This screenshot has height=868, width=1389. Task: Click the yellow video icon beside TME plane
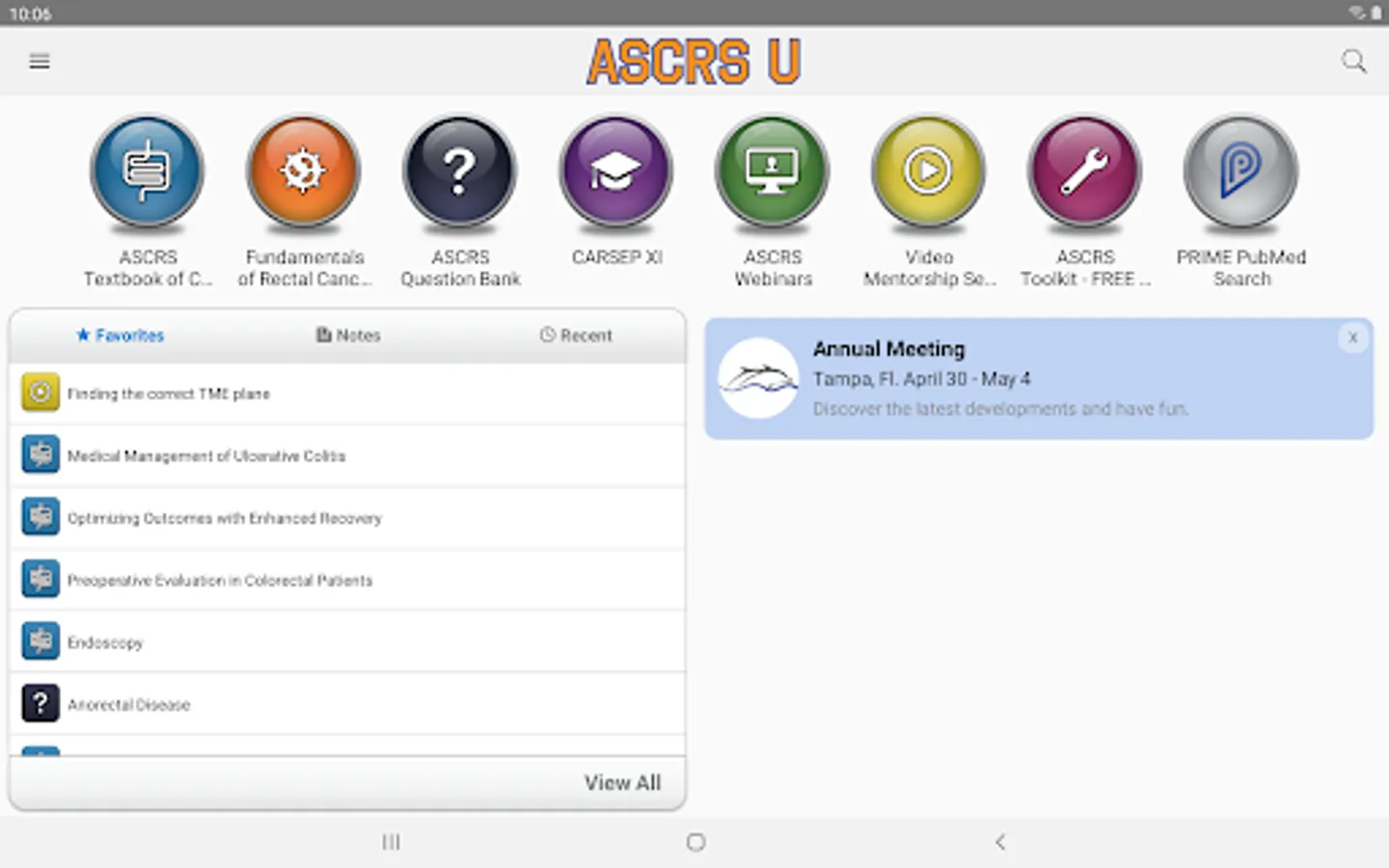(41, 393)
